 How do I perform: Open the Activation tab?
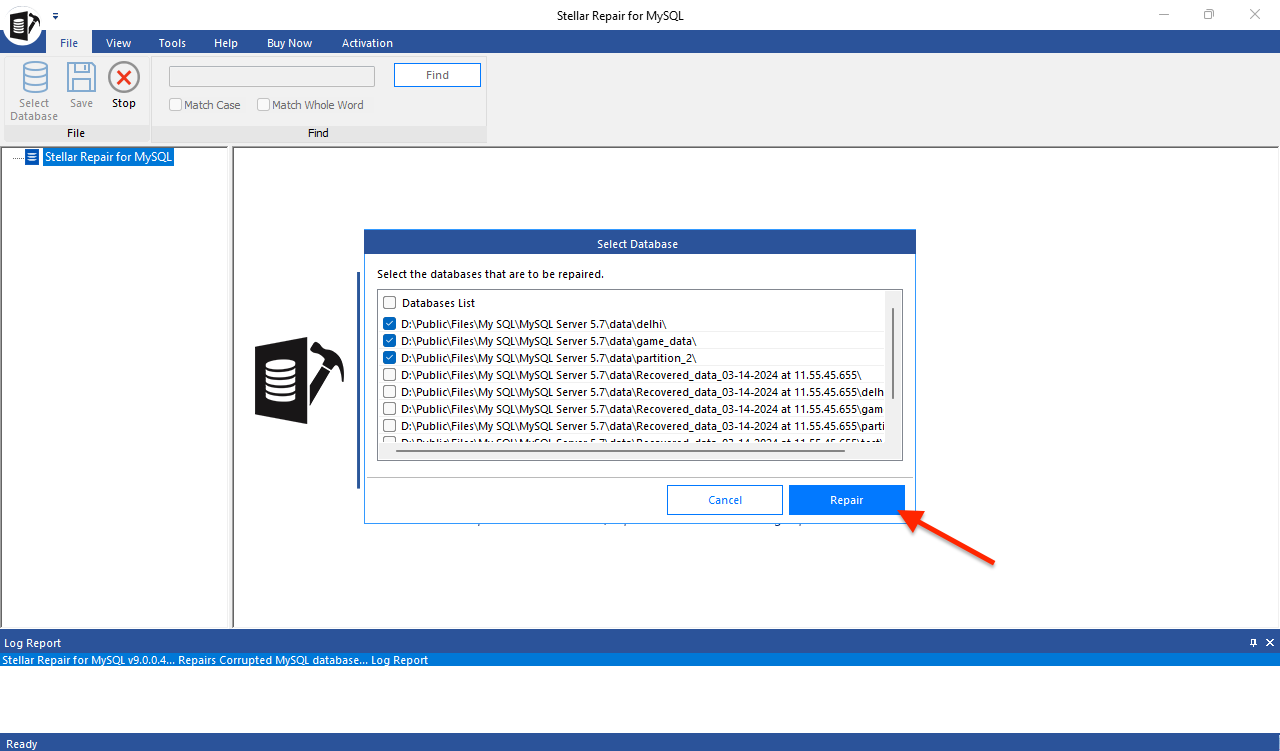click(367, 42)
